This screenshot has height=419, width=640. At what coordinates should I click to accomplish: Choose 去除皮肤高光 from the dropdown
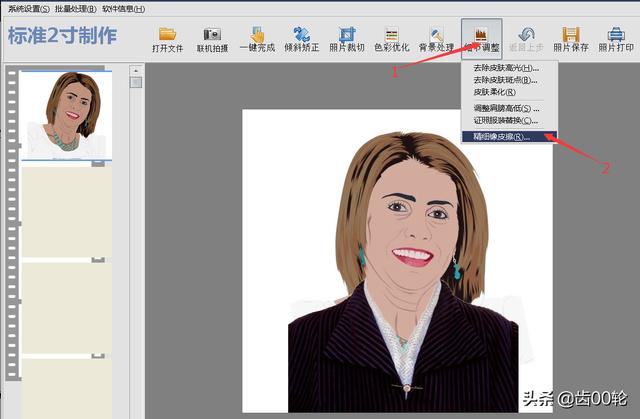coord(505,67)
